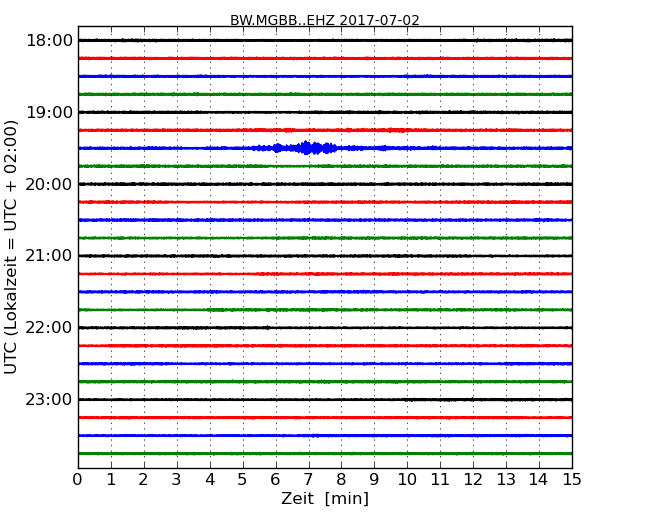
Task: Click the x-axis tick label 6
Action: (276, 480)
